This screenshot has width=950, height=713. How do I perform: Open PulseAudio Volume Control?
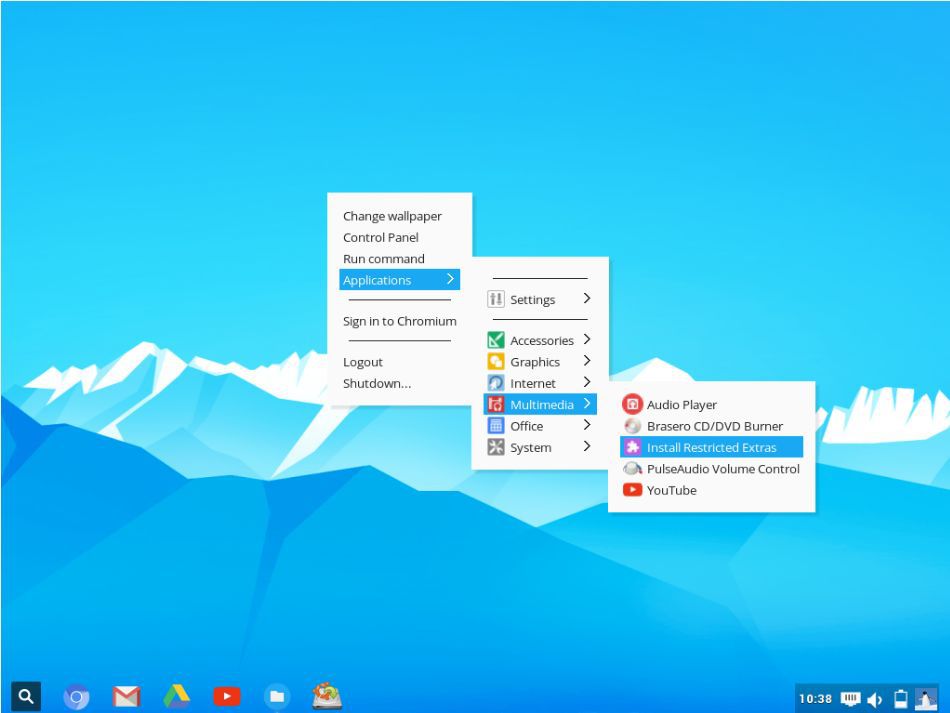click(724, 469)
